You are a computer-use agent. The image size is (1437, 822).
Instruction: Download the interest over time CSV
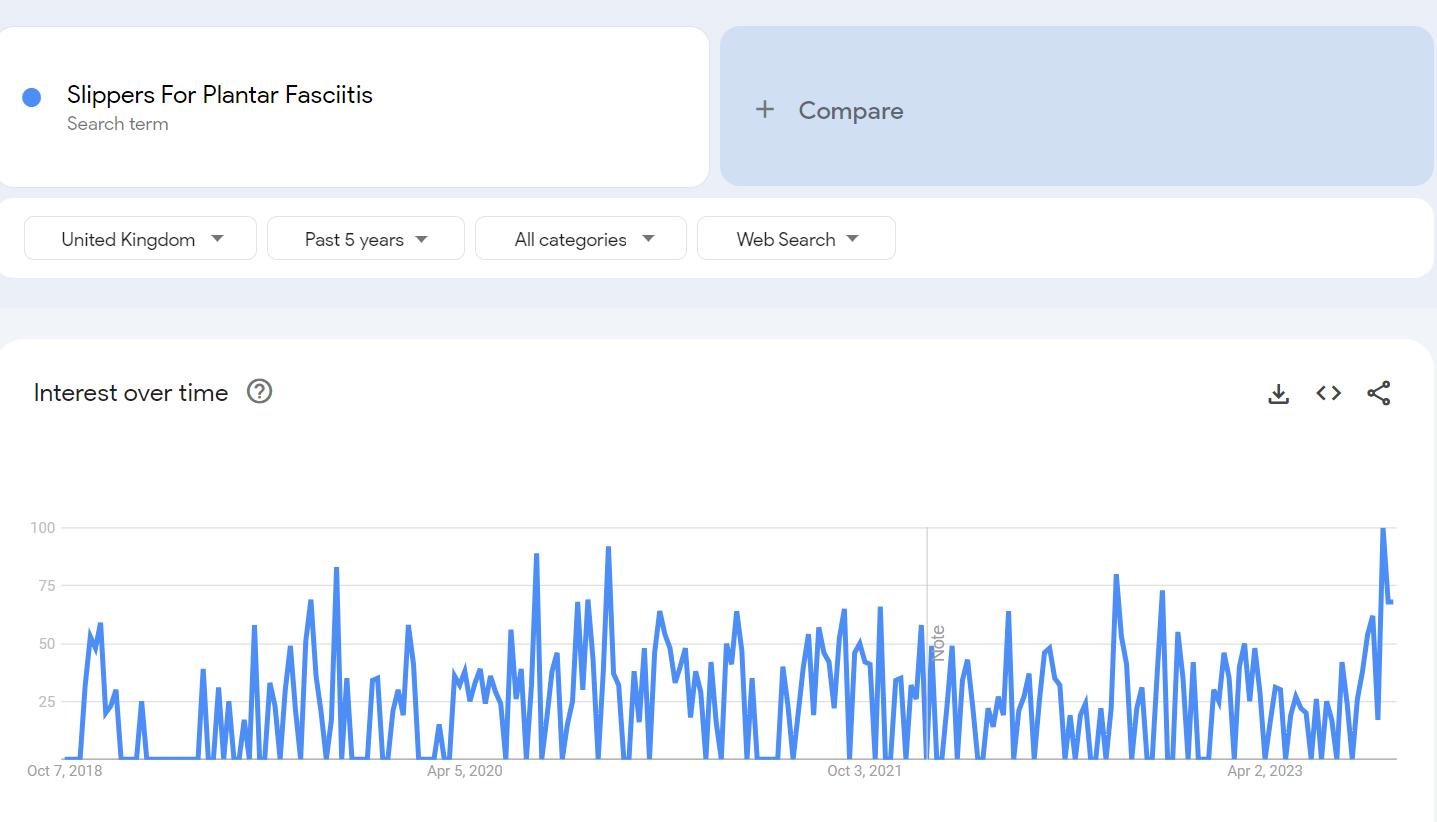1278,394
